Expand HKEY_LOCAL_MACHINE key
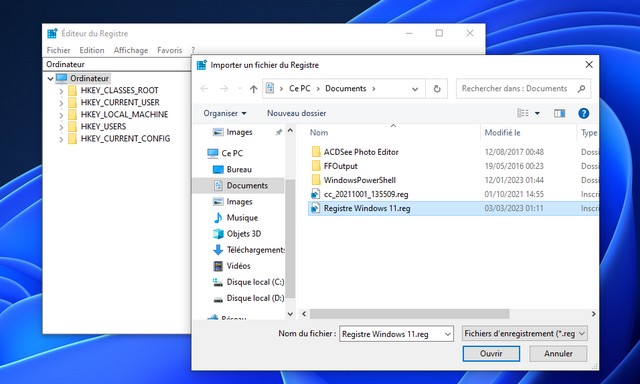The image size is (640, 384). click(61, 115)
